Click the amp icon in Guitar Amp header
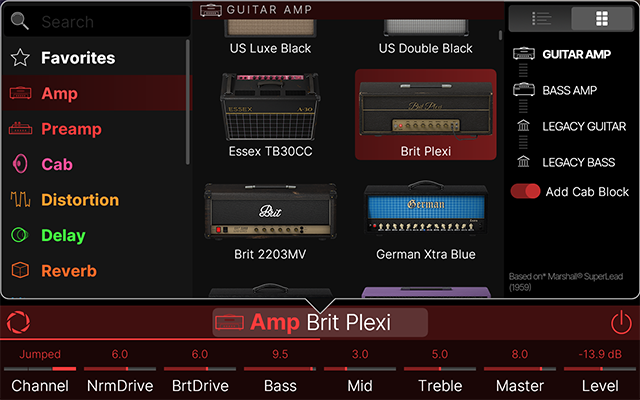The width and height of the screenshot is (640, 400). tap(211, 10)
